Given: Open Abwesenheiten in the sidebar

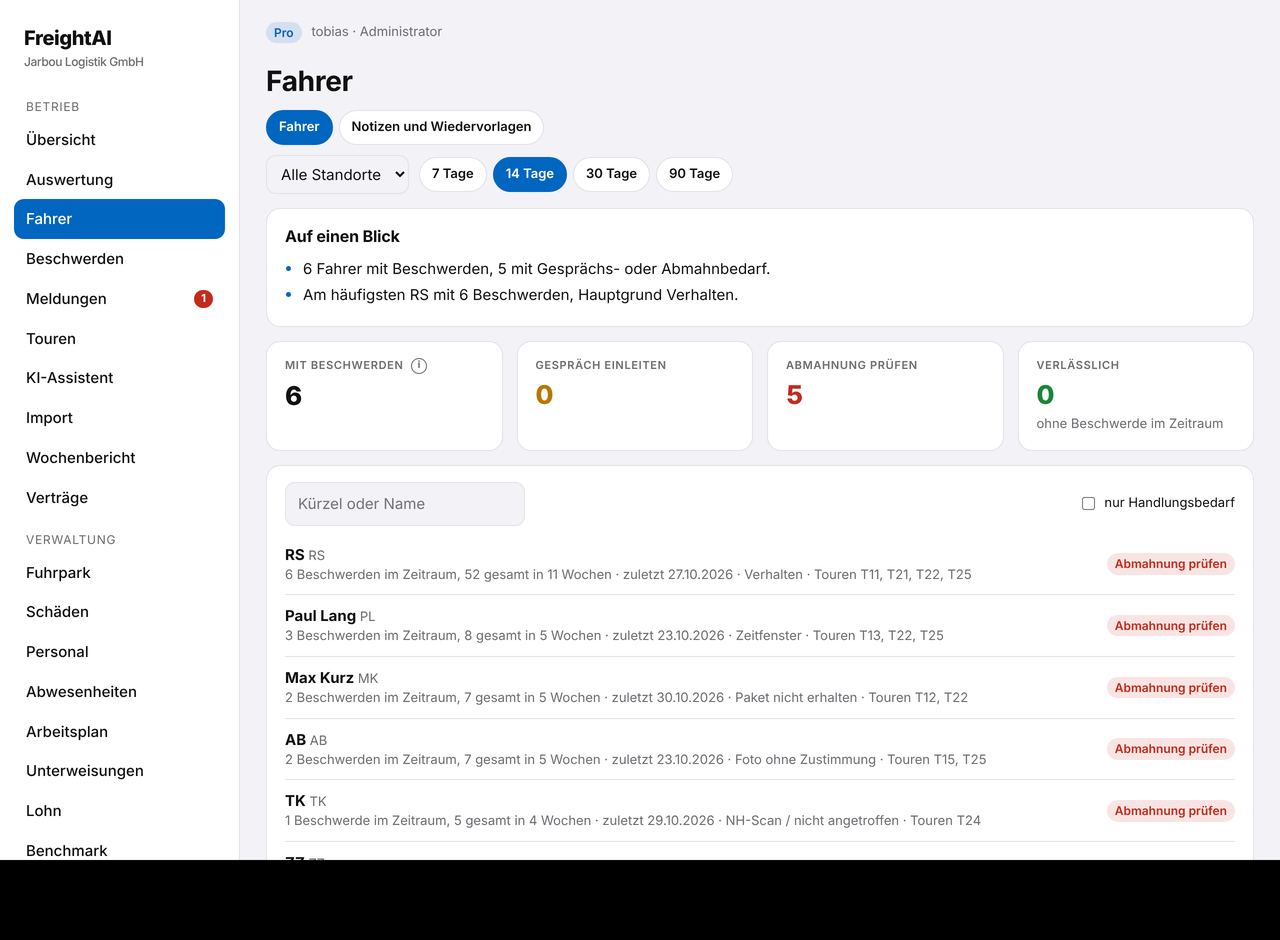Looking at the screenshot, I should click(x=119, y=692).
